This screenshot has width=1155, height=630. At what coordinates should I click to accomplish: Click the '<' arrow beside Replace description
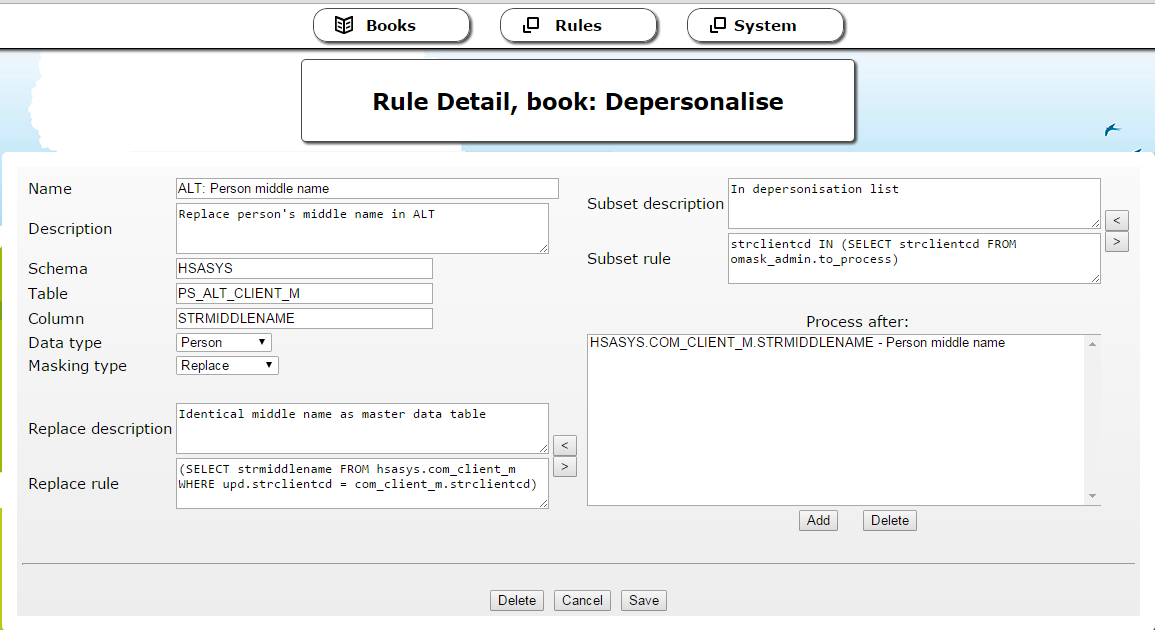point(564,445)
